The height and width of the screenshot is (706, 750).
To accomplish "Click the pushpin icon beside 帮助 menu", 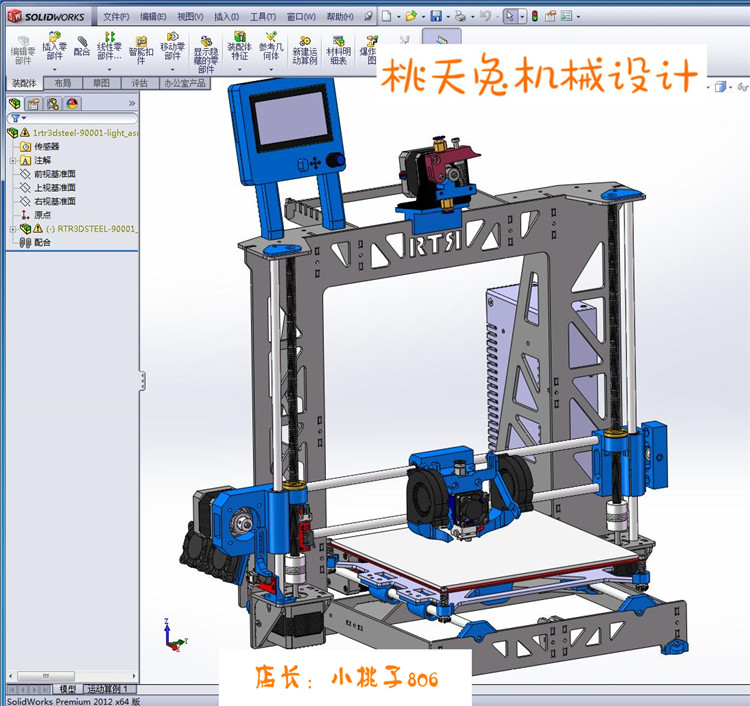I will (x=368, y=16).
